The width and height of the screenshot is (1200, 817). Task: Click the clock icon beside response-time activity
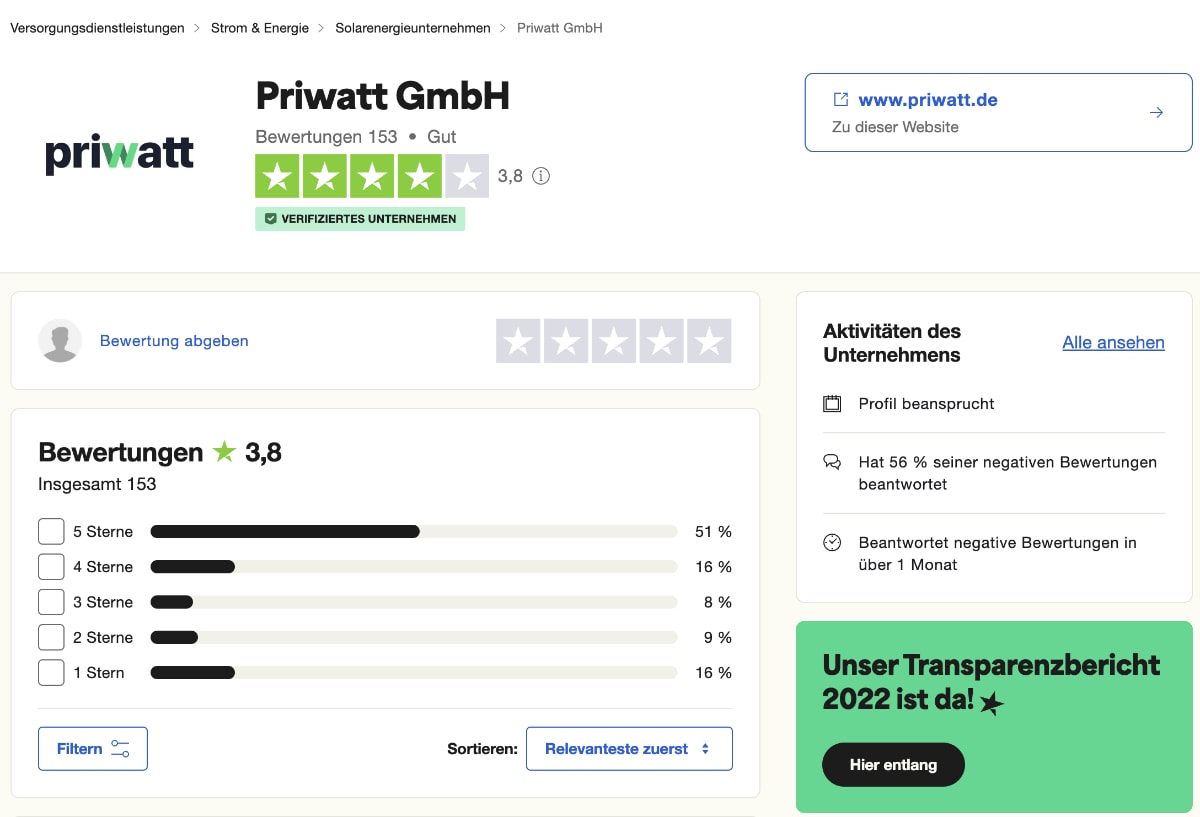[832, 542]
